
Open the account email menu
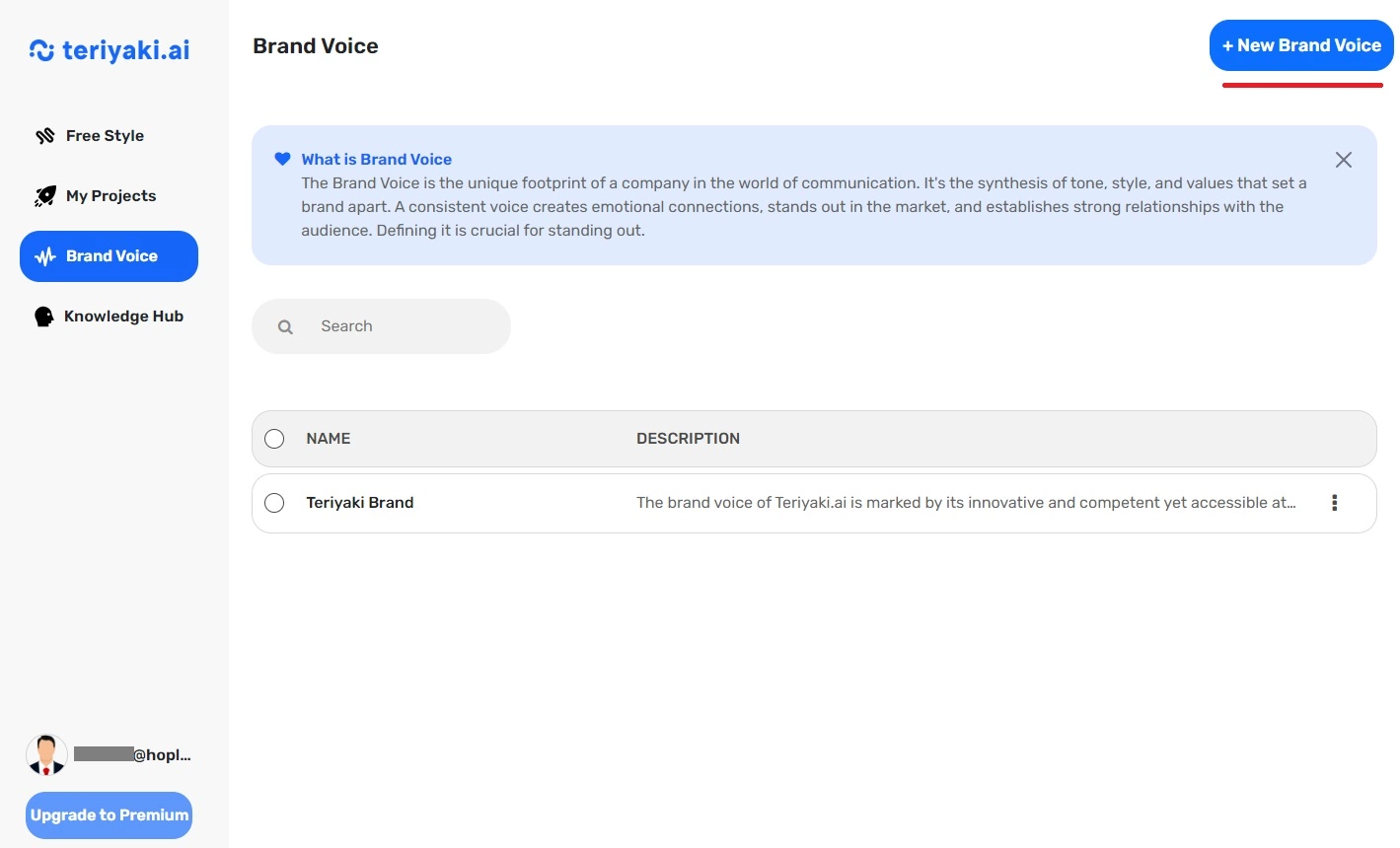132,755
